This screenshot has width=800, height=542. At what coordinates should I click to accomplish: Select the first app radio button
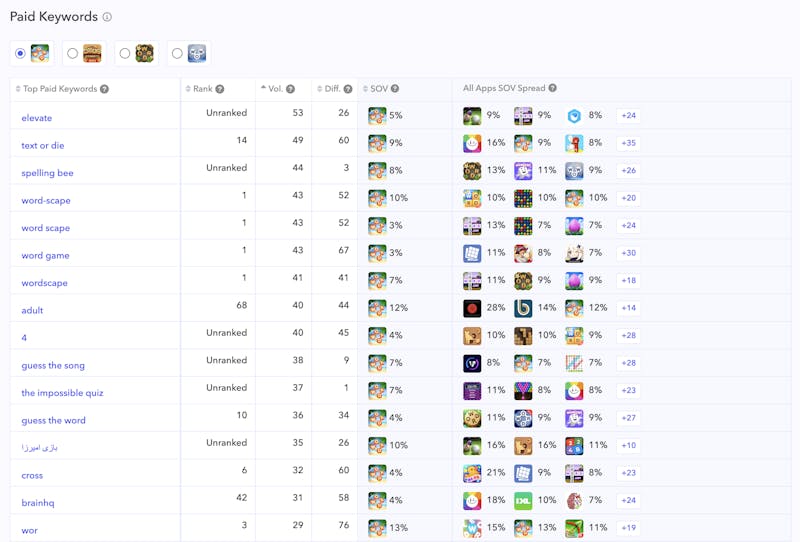coord(20,53)
